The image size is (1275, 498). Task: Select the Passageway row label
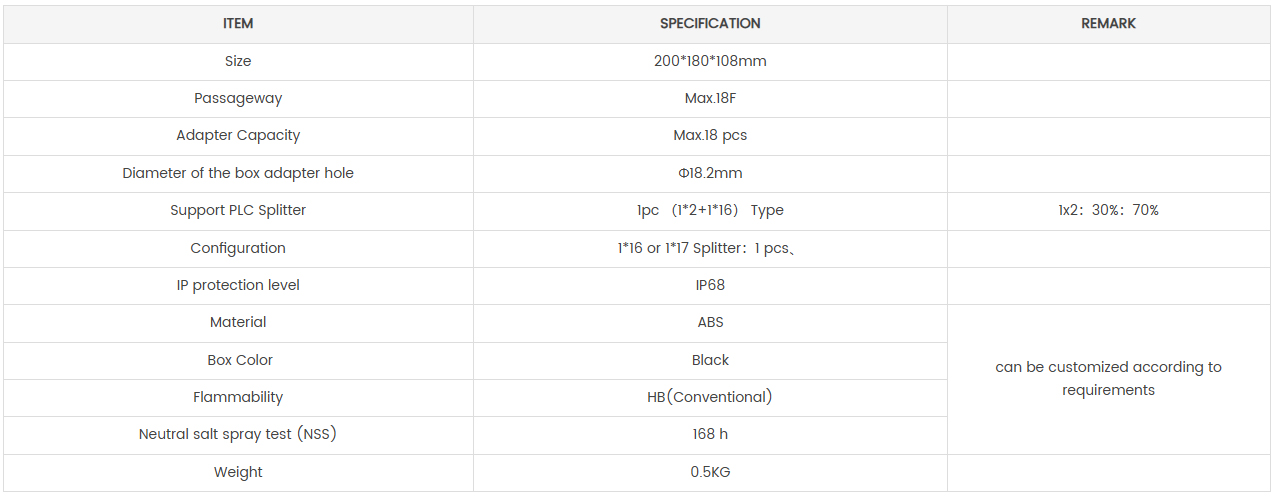pyautogui.click(x=238, y=98)
